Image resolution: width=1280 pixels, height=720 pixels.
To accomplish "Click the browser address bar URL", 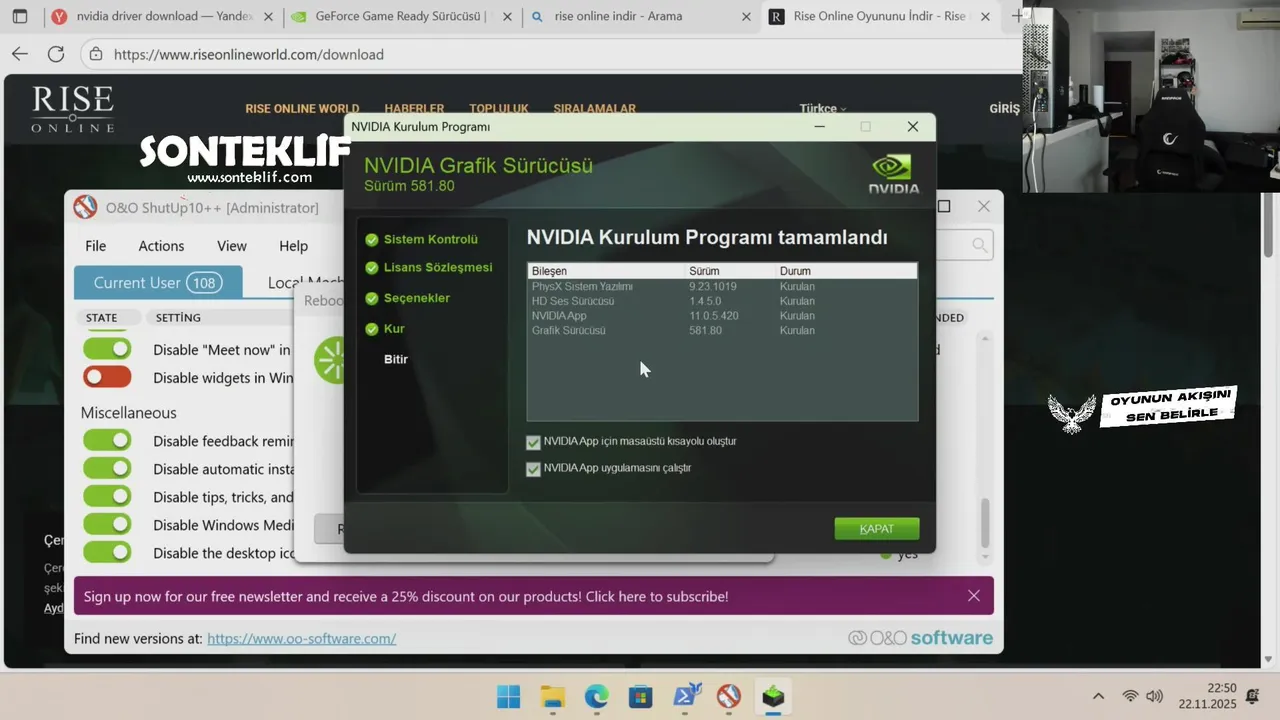I will click(249, 55).
